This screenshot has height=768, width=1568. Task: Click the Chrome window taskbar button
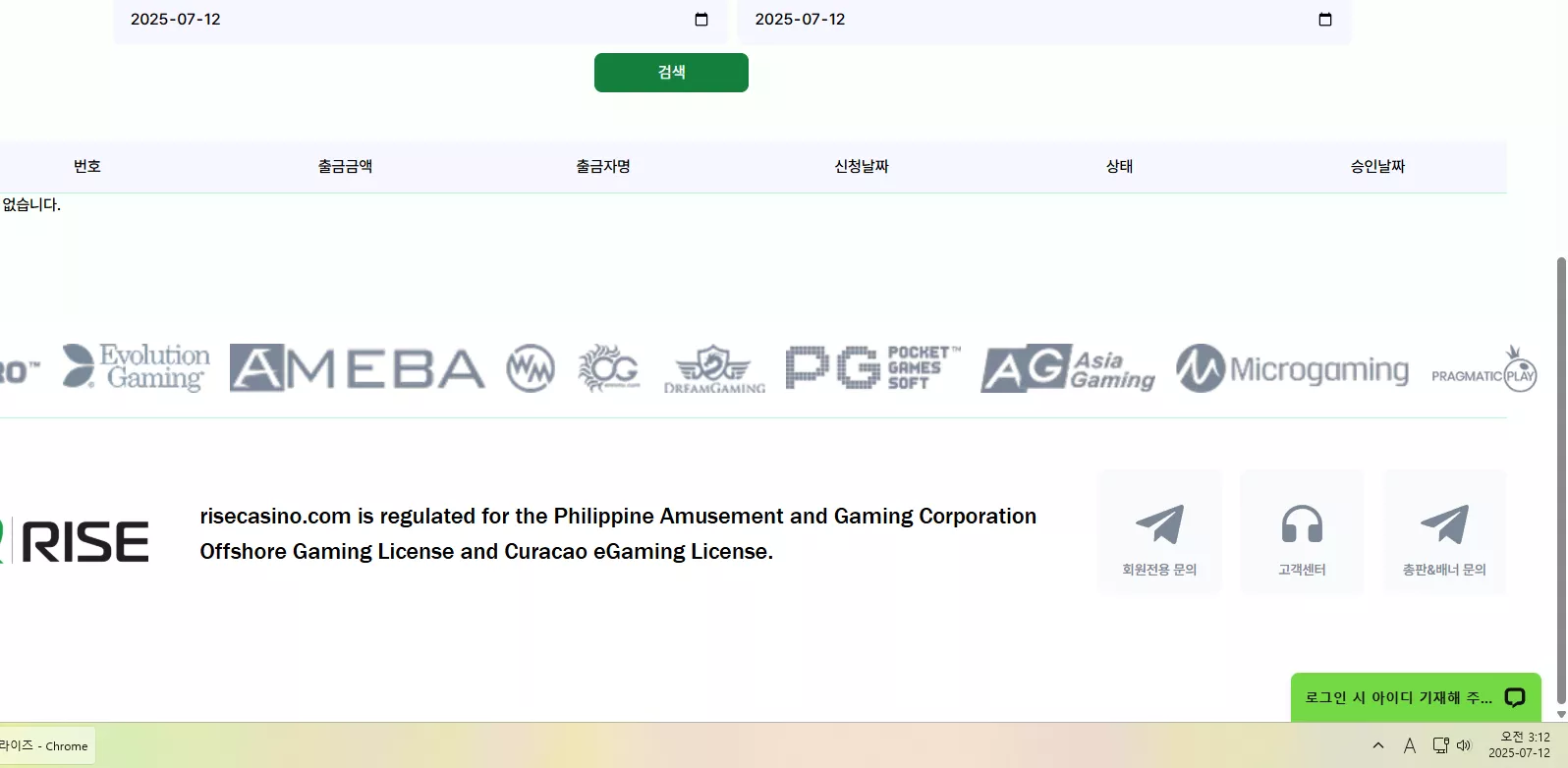(x=47, y=745)
